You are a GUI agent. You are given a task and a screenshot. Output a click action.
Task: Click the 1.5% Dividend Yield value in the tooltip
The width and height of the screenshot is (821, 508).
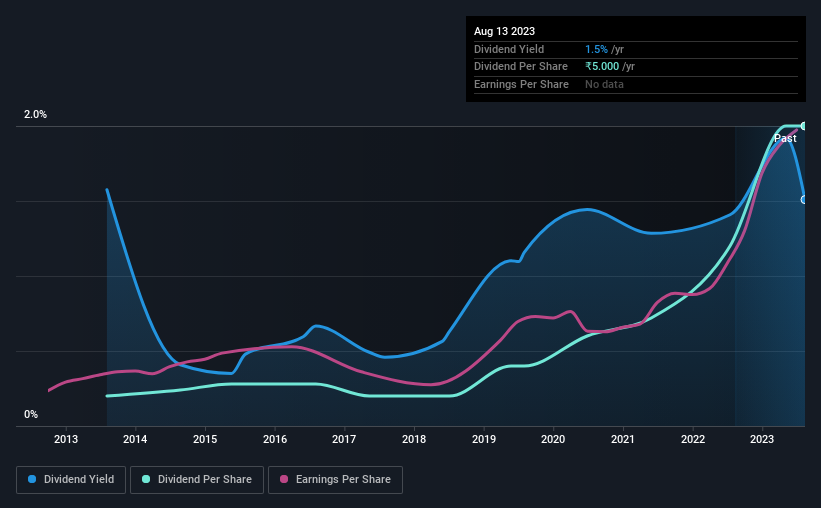click(596, 49)
